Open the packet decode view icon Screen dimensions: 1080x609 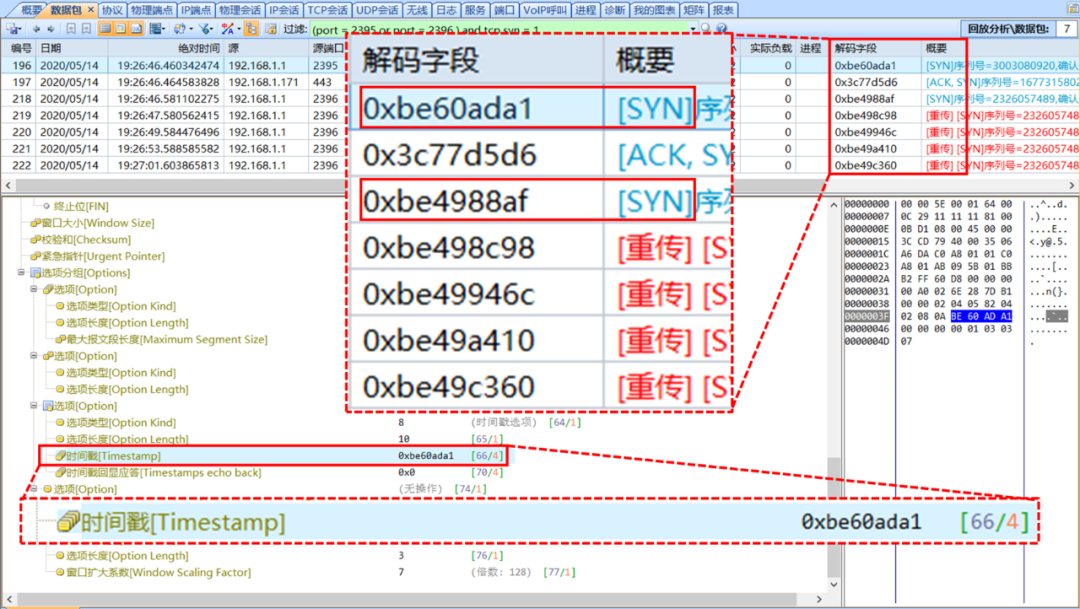(x=121, y=28)
